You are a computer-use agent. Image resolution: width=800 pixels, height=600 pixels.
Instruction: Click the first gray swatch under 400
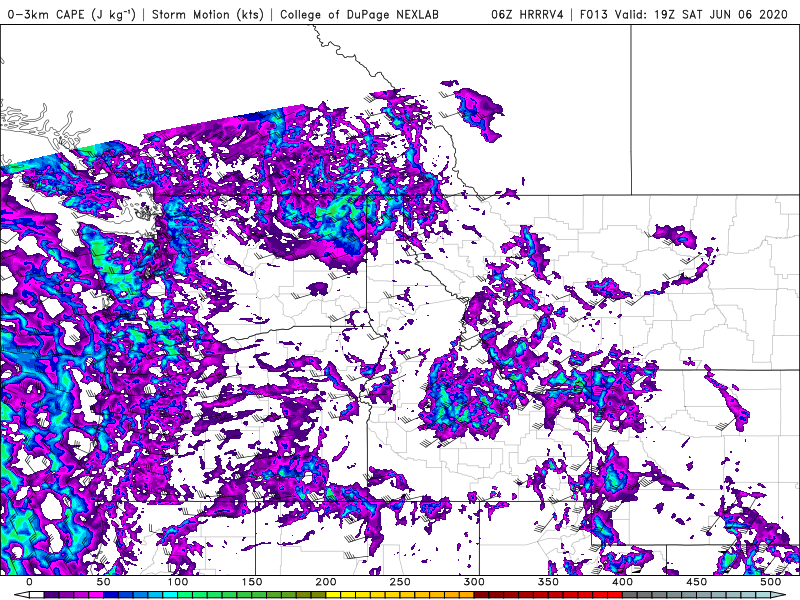(630, 595)
